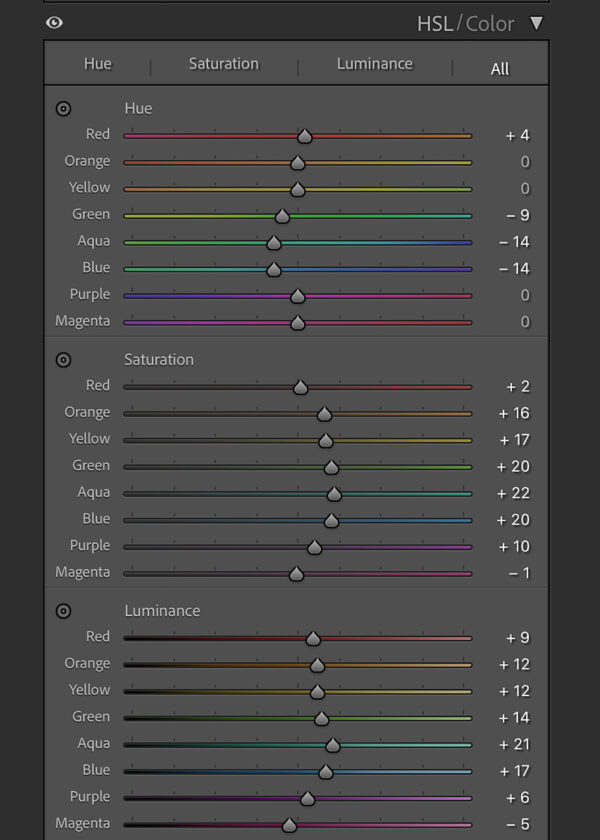Image resolution: width=600 pixels, height=840 pixels.
Task: Click the Luminance Aqua slider handle
Action: (333, 745)
